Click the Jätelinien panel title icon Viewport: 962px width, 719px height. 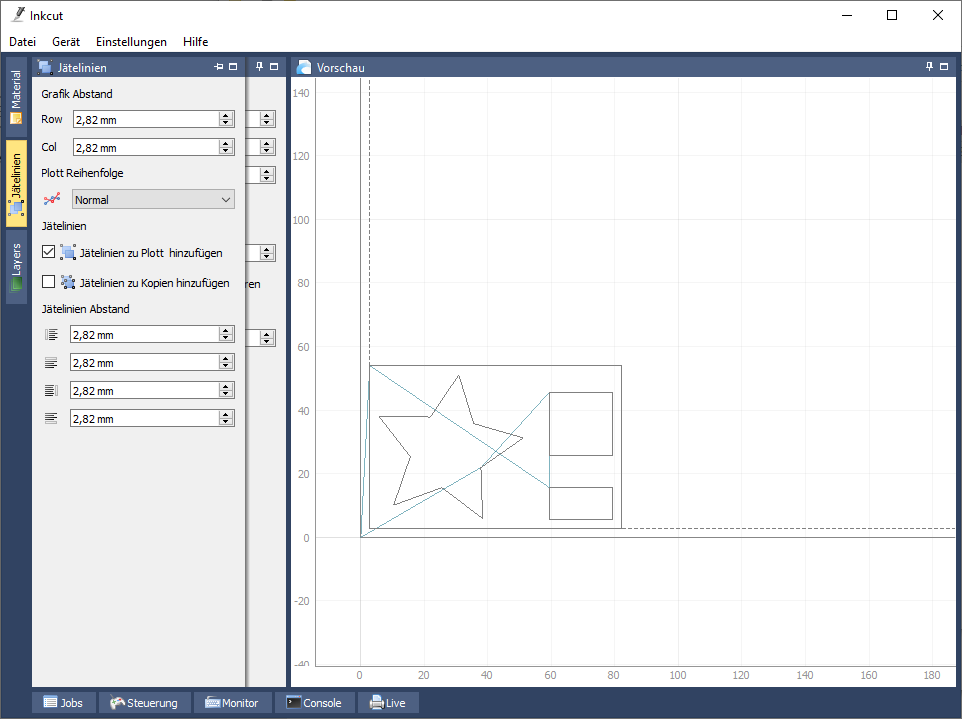click(45, 68)
